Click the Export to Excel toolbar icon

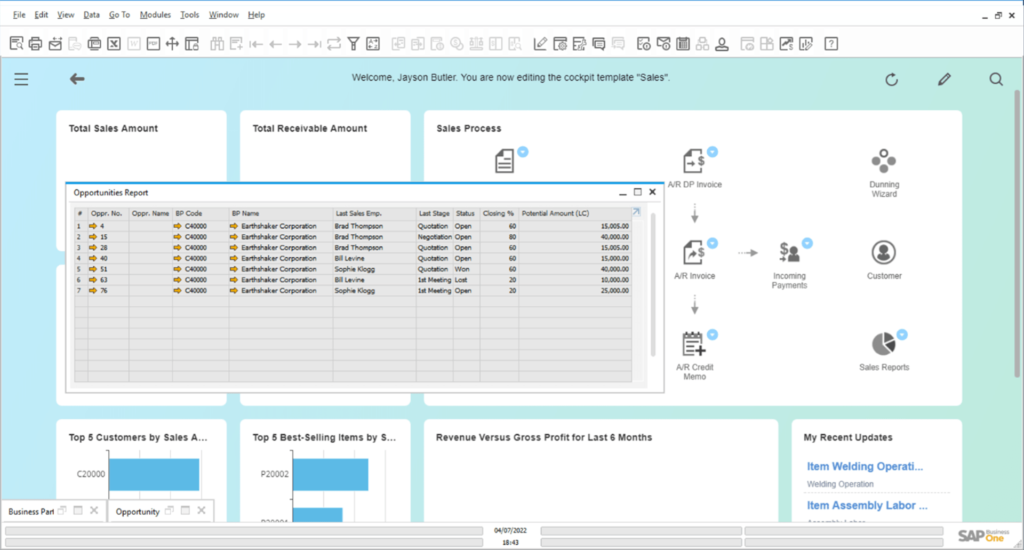pos(114,44)
